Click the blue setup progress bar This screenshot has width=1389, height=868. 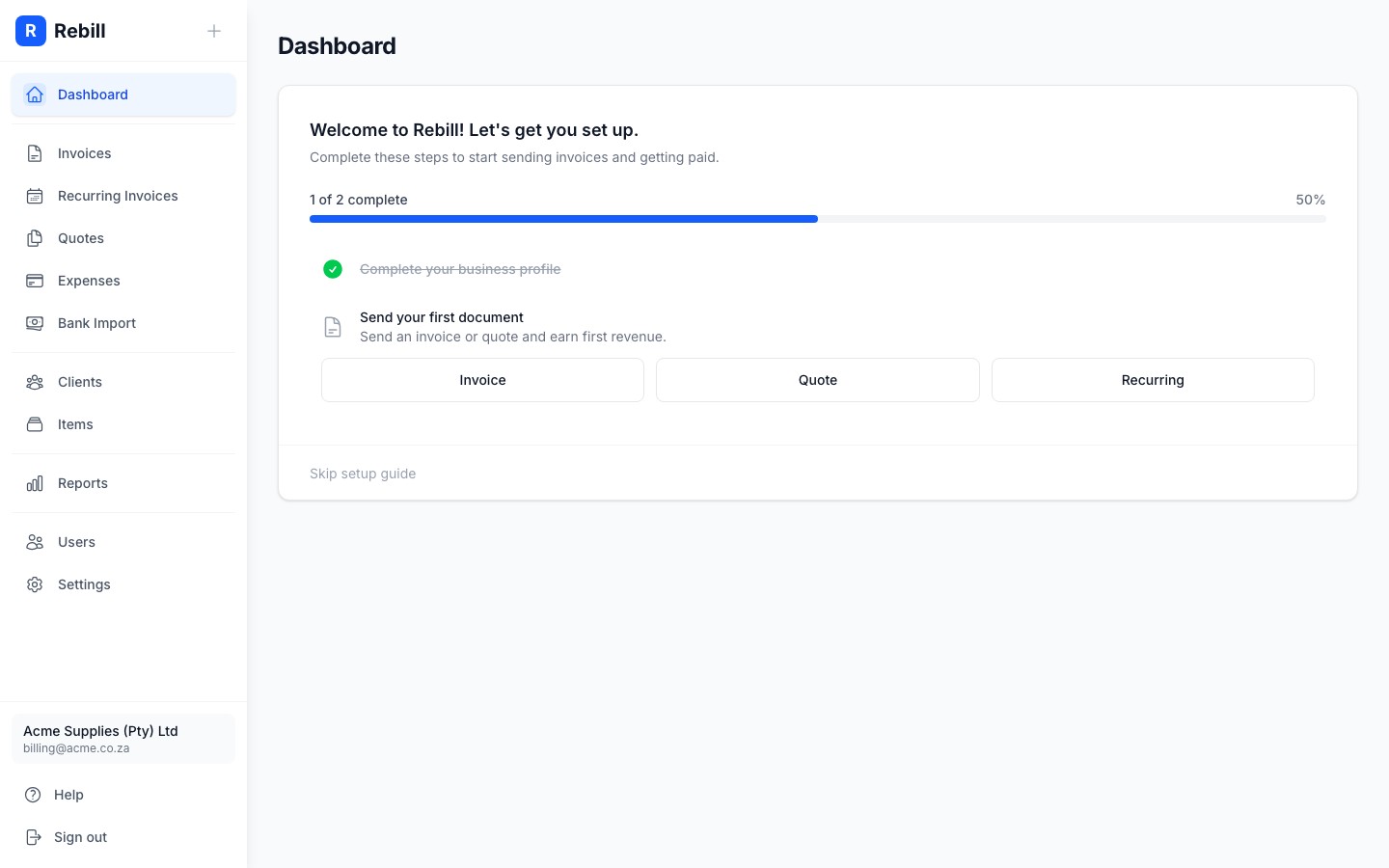[563, 219]
